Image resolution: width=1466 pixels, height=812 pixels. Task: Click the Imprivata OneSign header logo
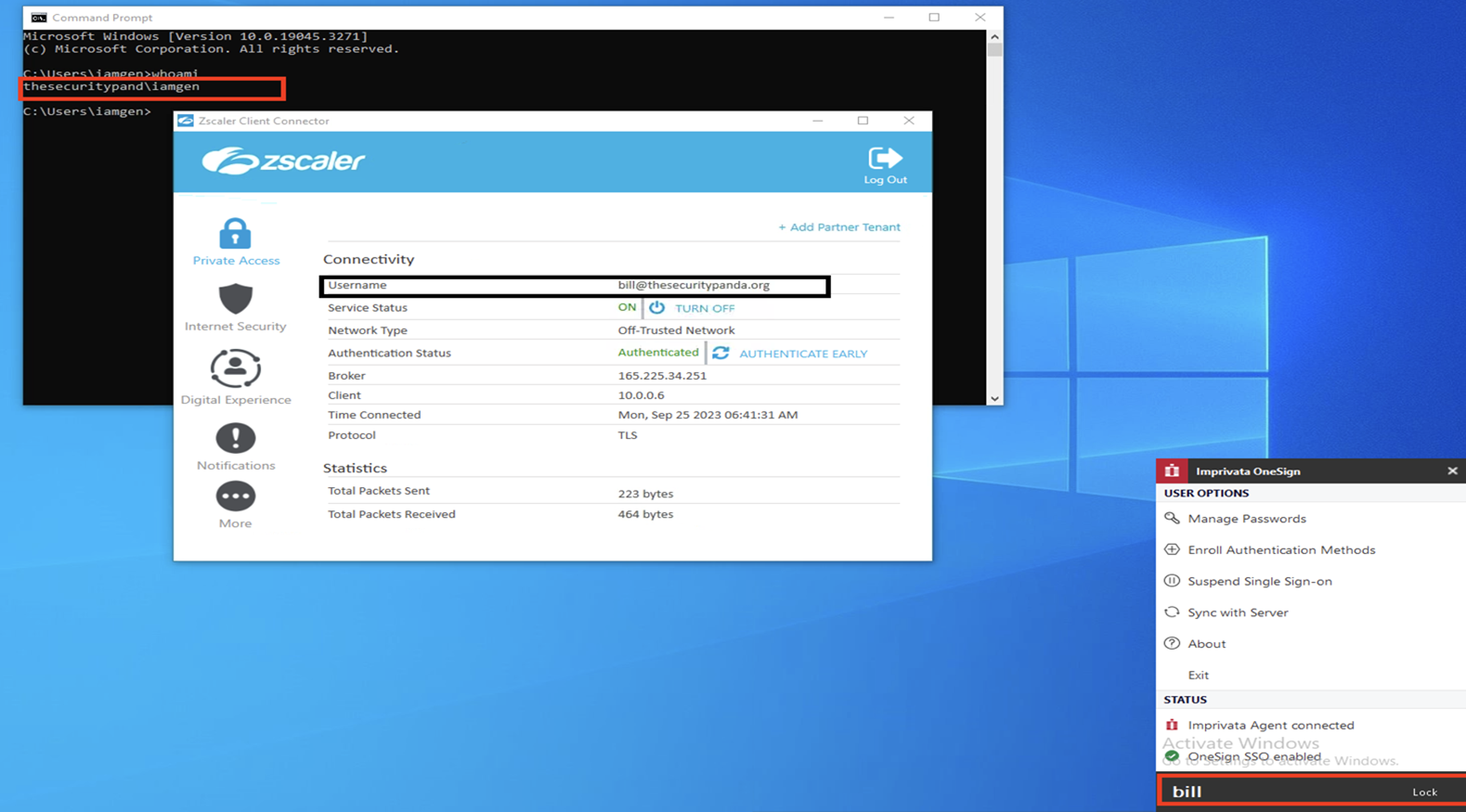1172,470
